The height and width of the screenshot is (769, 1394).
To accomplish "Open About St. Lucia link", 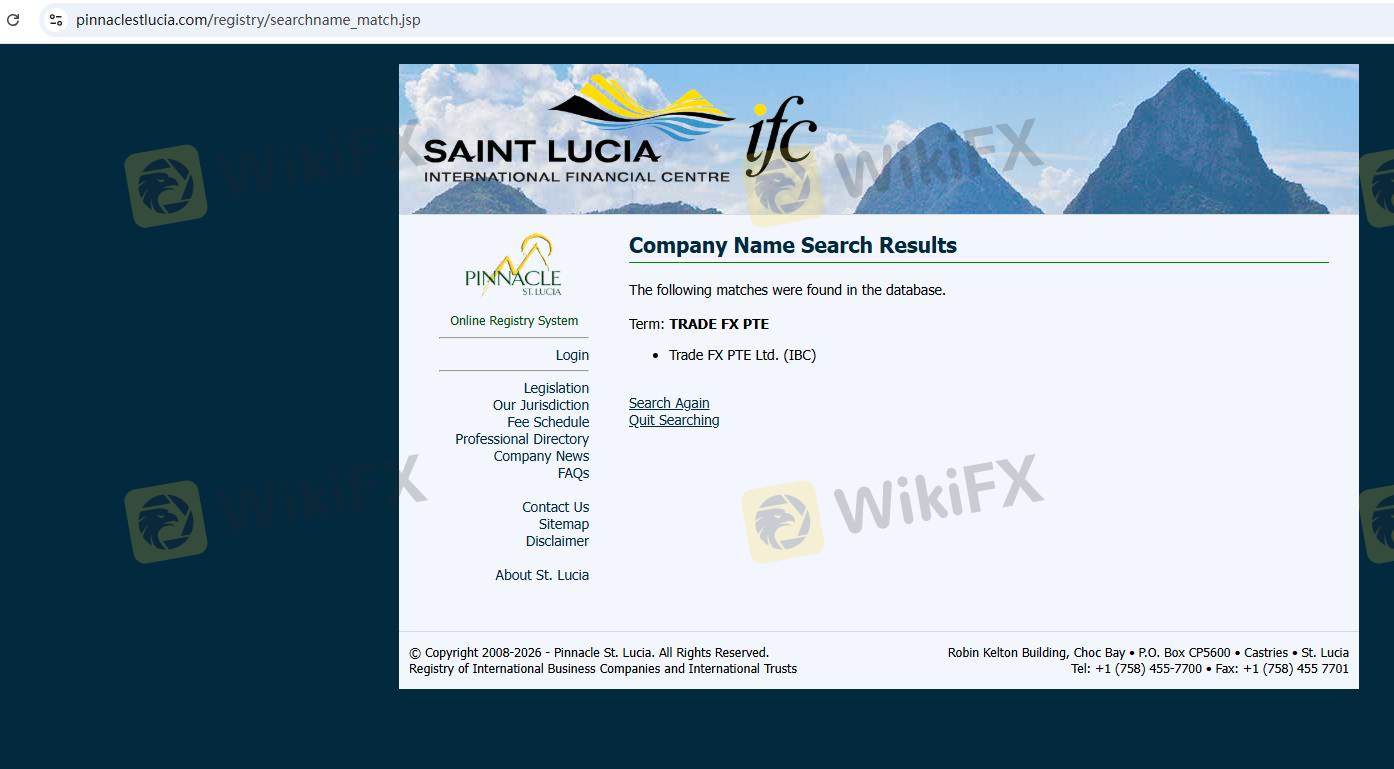I will click(542, 575).
